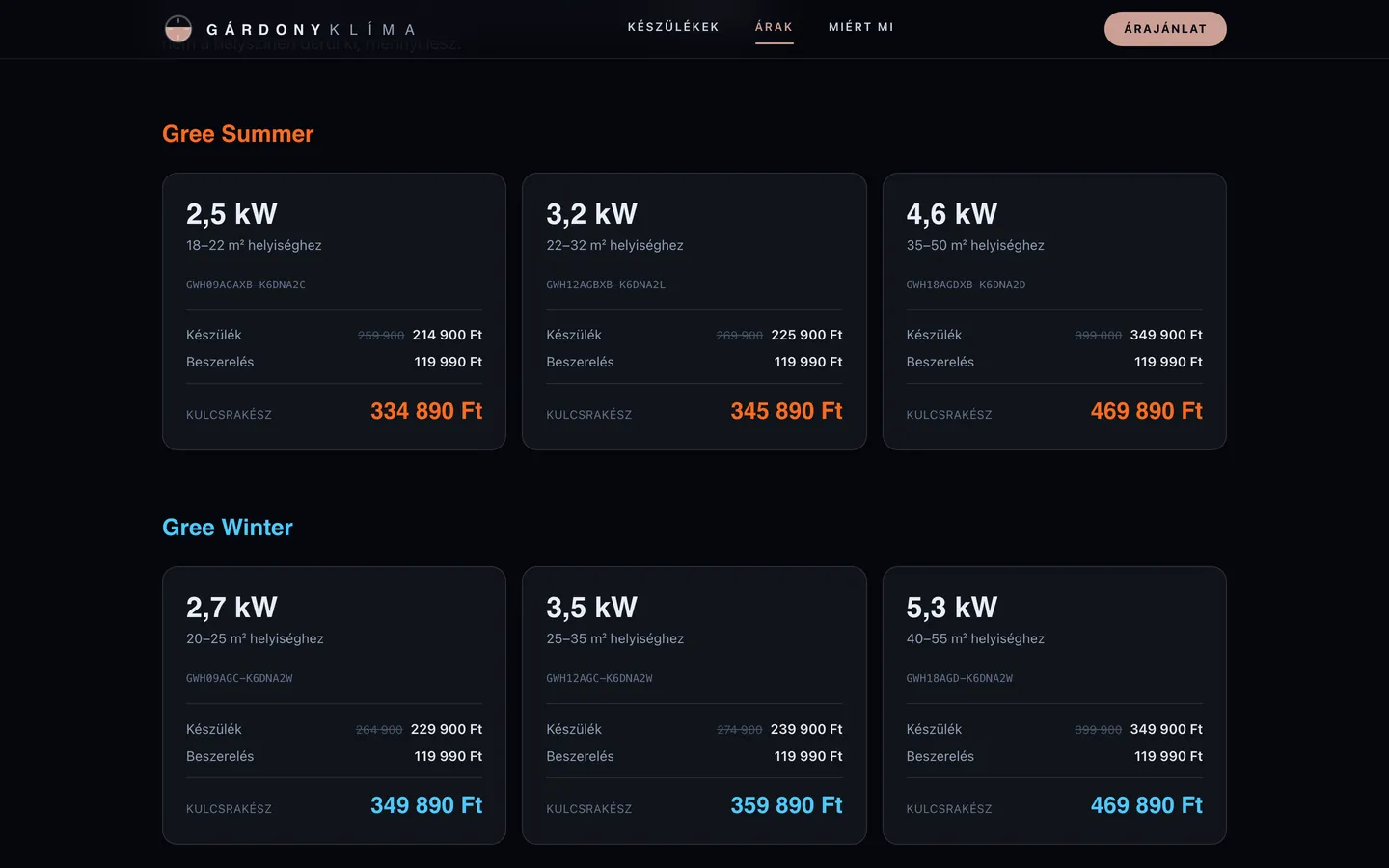This screenshot has height=868, width=1389.
Task: Click the Beszerelés label in the 3,5 kW card
Action: tap(580, 756)
